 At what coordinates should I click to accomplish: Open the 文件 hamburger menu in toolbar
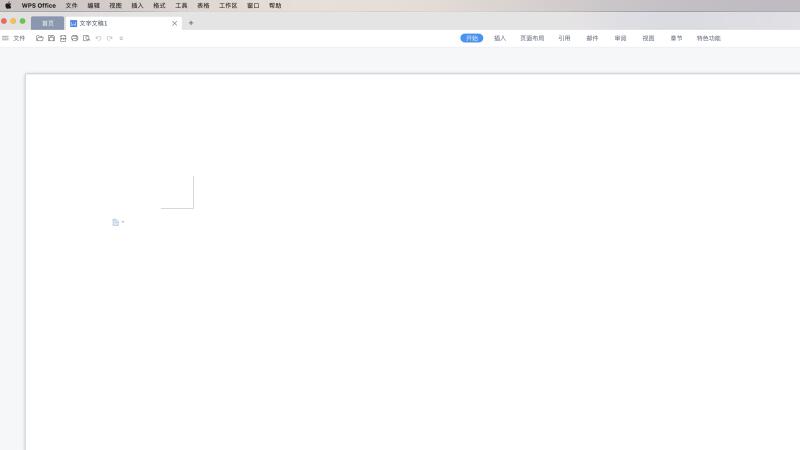13,38
